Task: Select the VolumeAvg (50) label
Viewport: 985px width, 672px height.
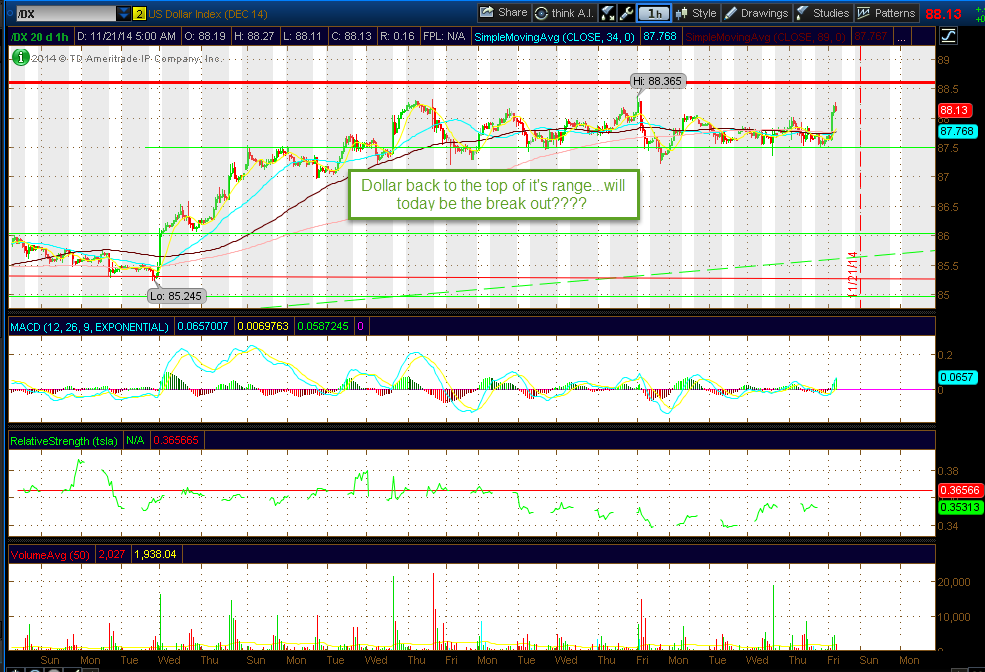Action: [50, 555]
